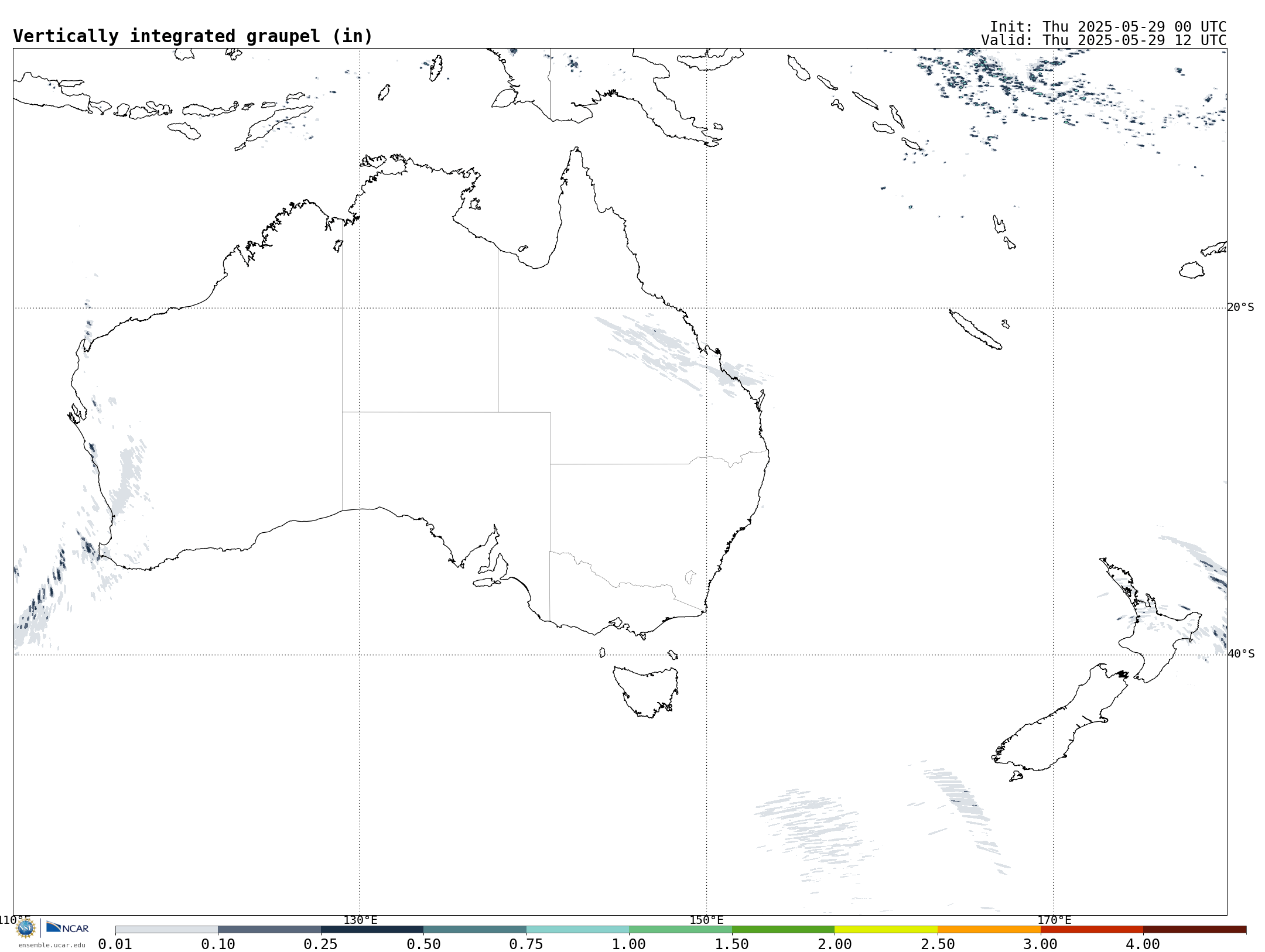This screenshot has height=952, width=1265.
Task: Click the 150°E longitude label
Action: (706, 920)
